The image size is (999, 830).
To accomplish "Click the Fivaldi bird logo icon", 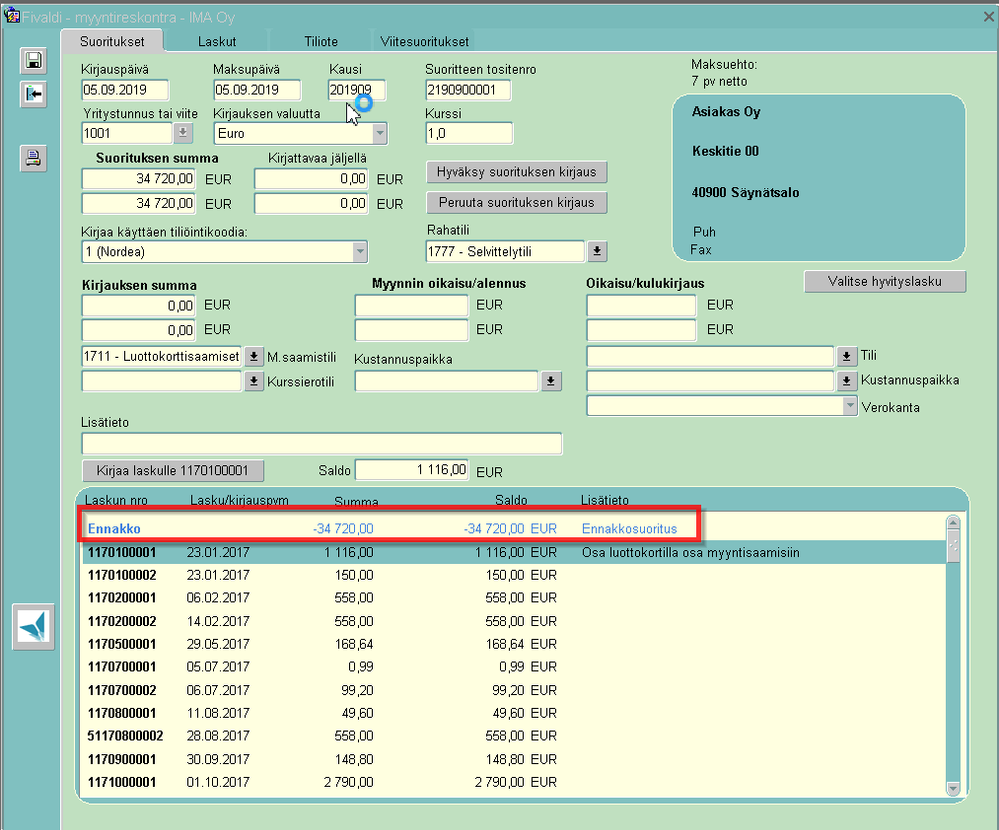I will tap(33, 627).
